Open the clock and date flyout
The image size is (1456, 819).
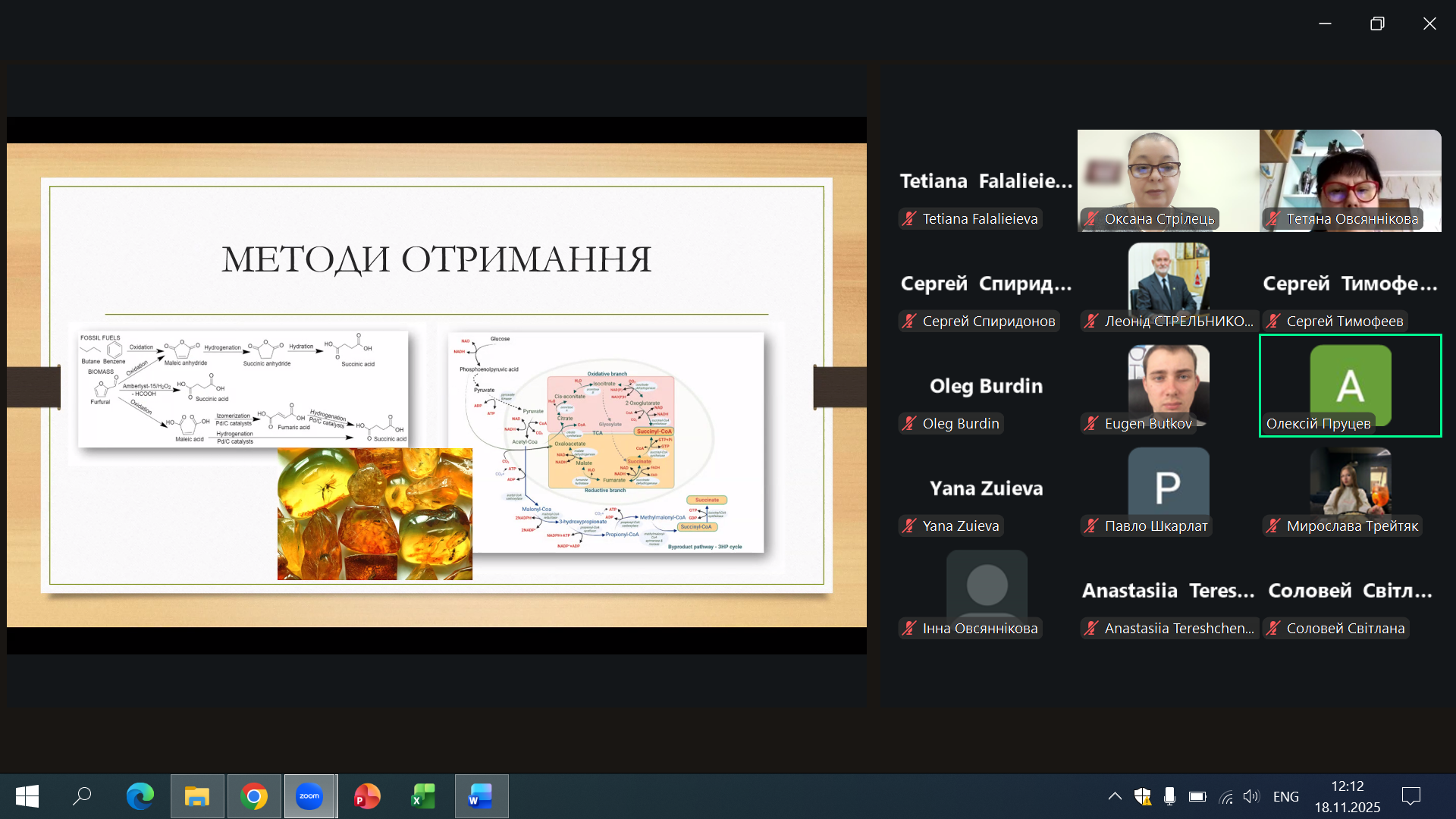[x=1347, y=796]
